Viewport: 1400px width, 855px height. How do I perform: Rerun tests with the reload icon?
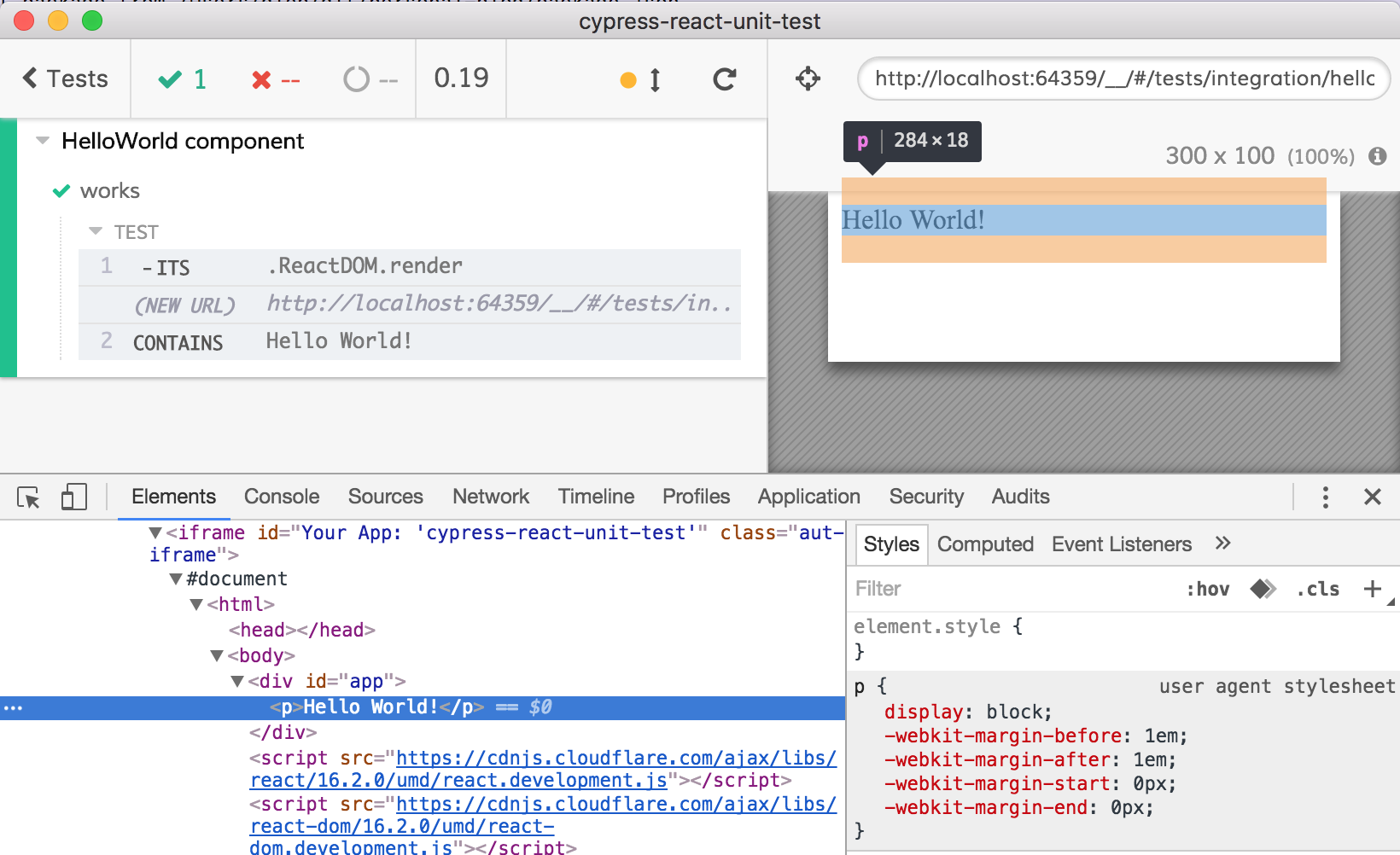(x=725, y=79)
